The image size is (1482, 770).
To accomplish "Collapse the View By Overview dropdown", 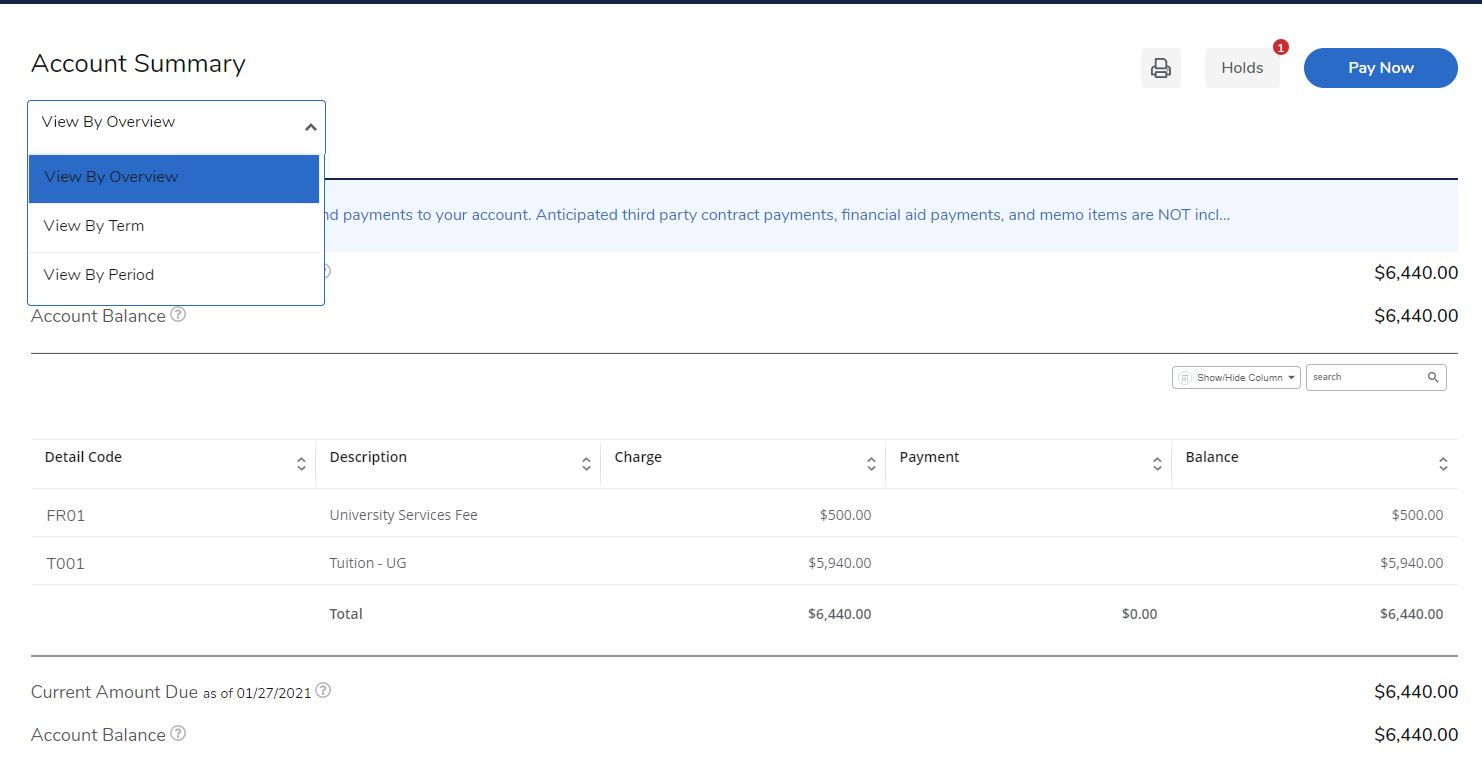I will pos(310,127).
